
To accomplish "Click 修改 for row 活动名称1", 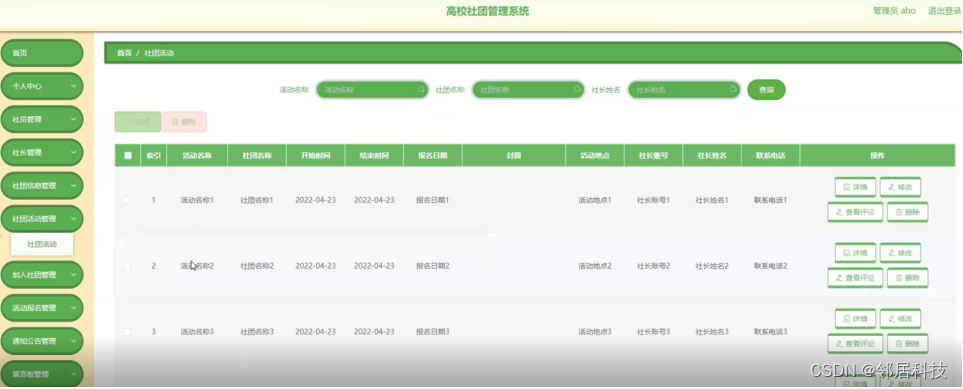I will tap(900, 187).
